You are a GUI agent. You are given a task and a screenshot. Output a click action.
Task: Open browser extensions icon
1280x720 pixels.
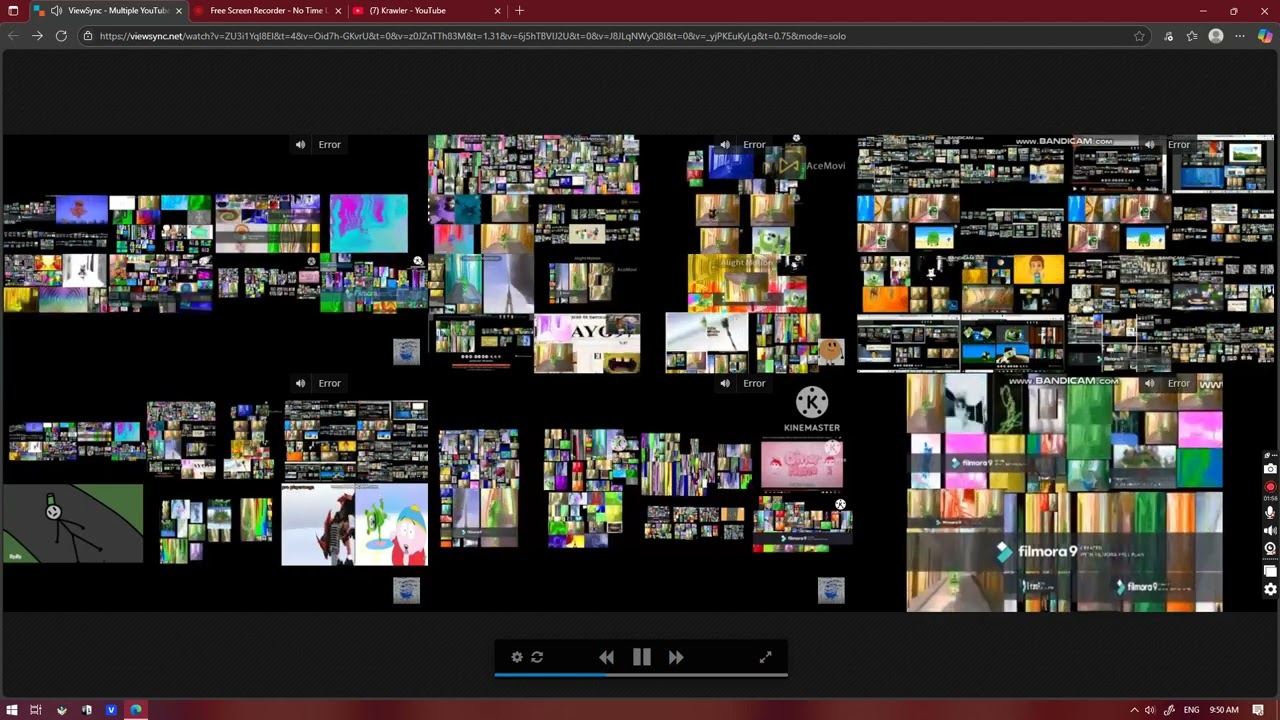pyautogui.click(x=1168, y=36)
